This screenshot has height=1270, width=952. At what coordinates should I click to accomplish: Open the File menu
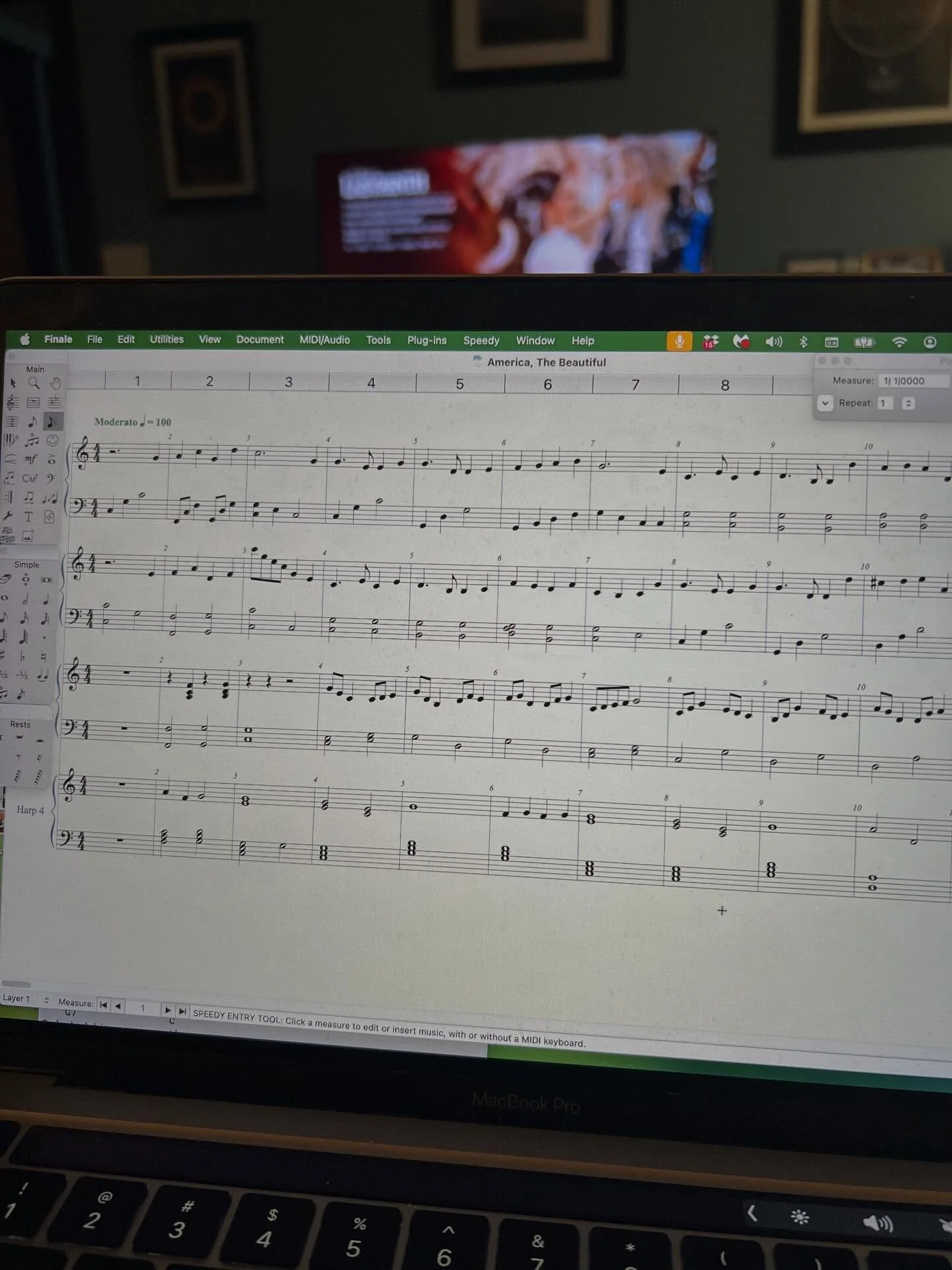pyautogui.click(x=95, y=339)
